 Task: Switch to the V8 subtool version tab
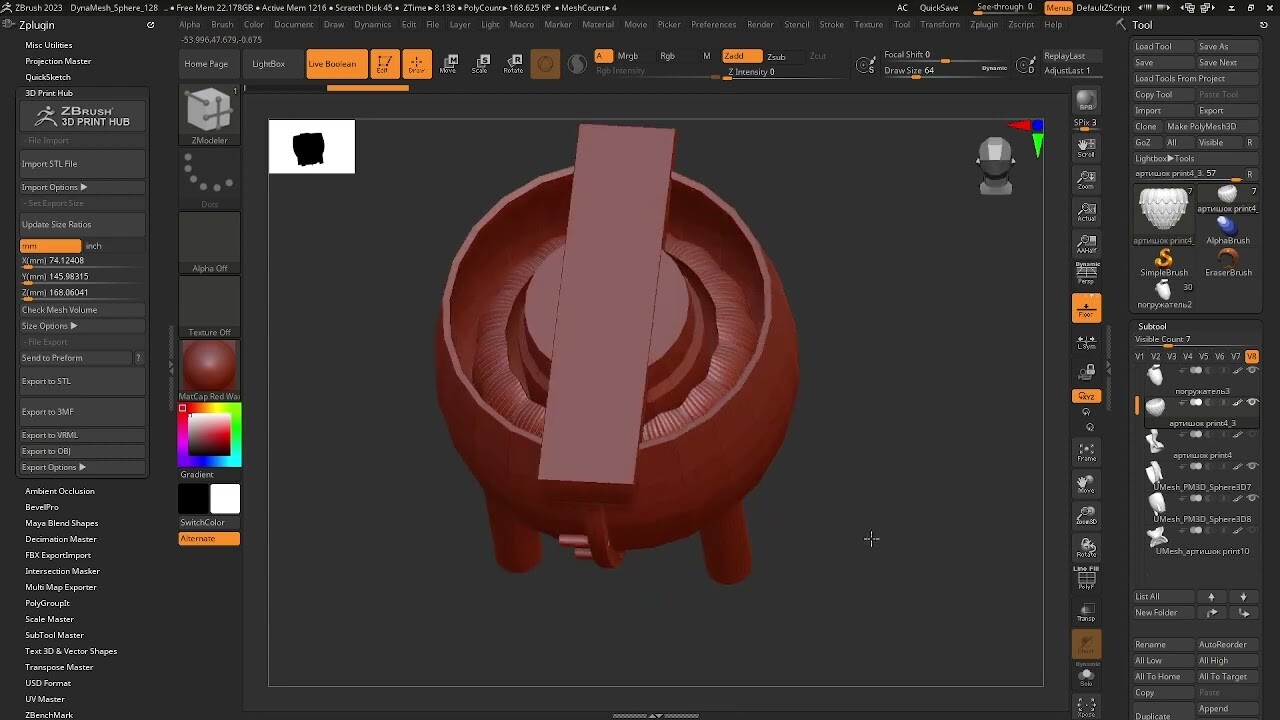click(1252, 355)
